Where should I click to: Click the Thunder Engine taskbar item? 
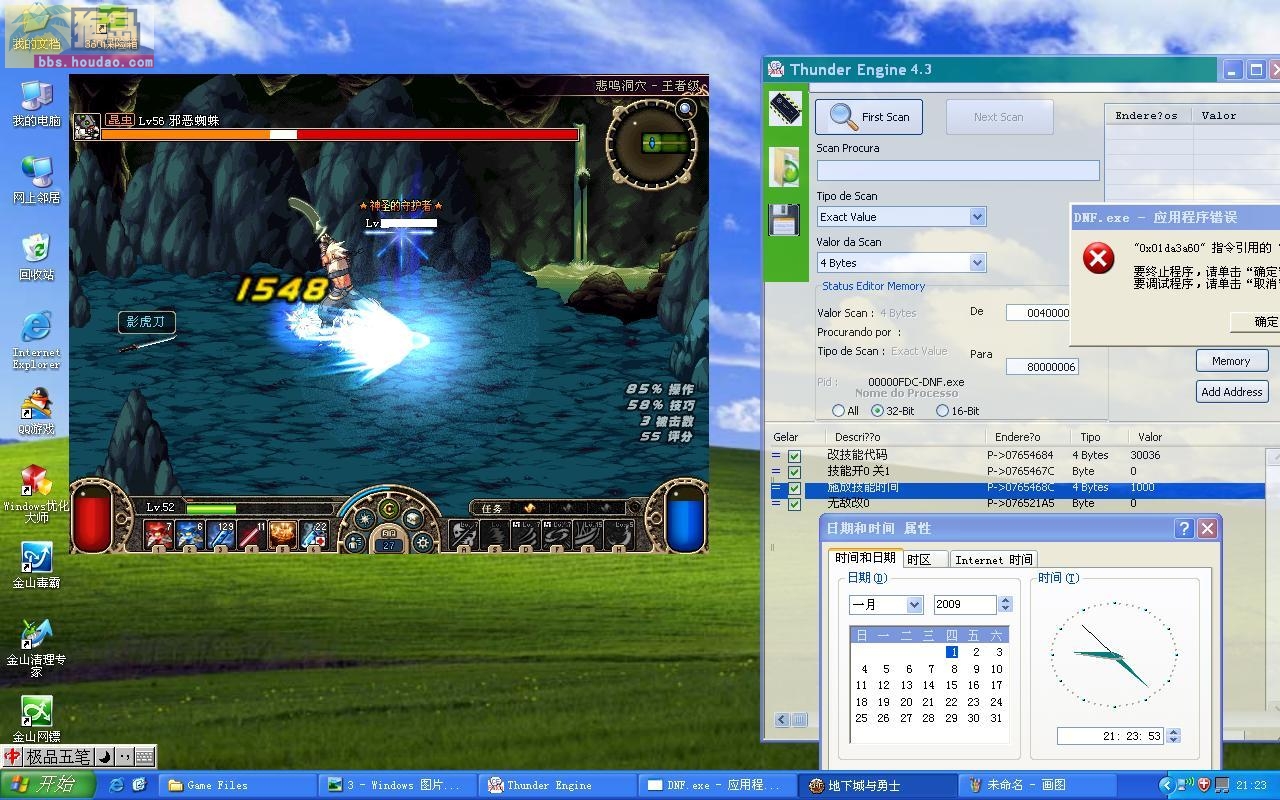point(558,785)
